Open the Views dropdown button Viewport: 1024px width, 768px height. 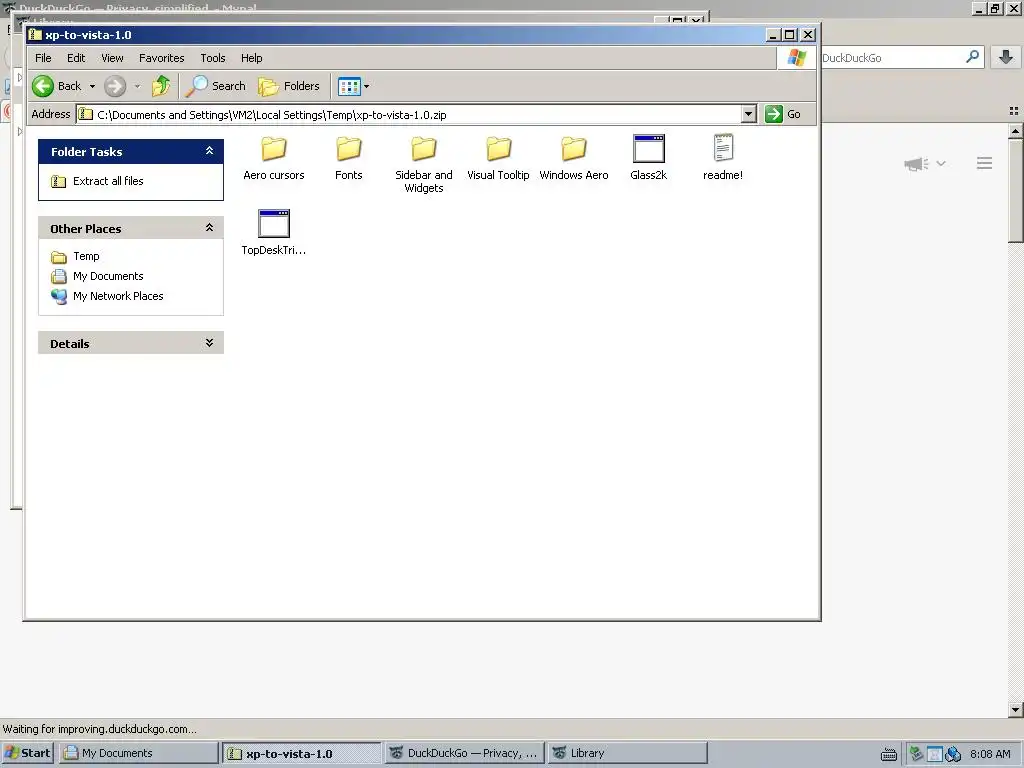coord(353,86)
